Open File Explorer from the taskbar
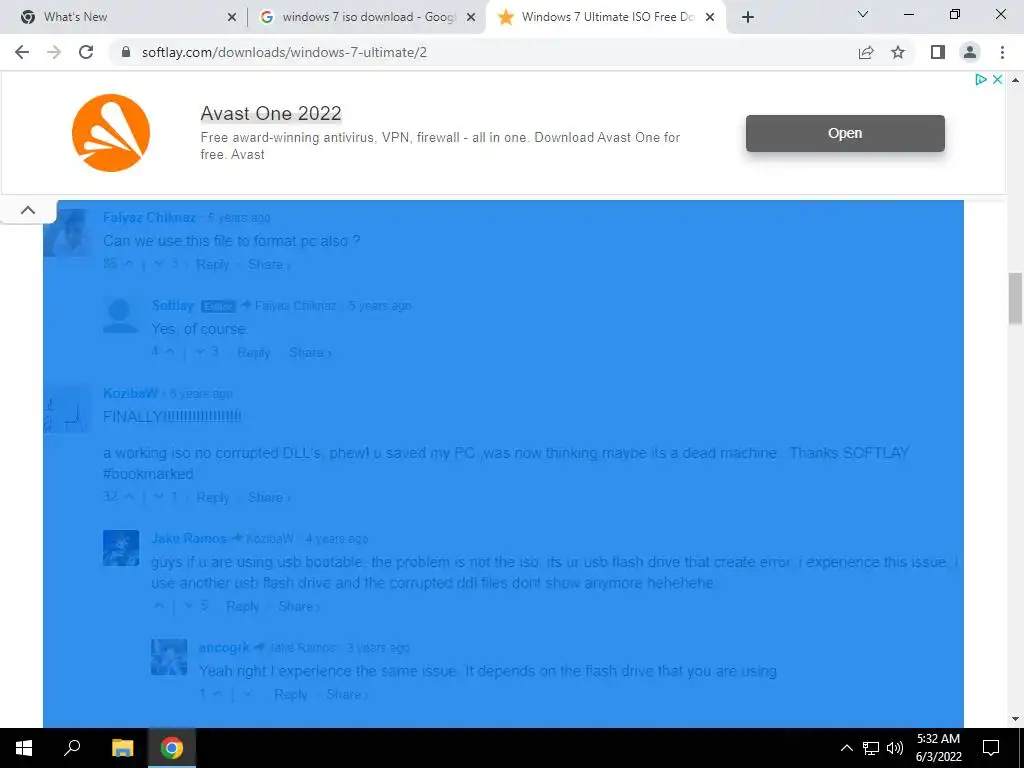The height and width of the screenshot is (768, 1024). (122, 748)
